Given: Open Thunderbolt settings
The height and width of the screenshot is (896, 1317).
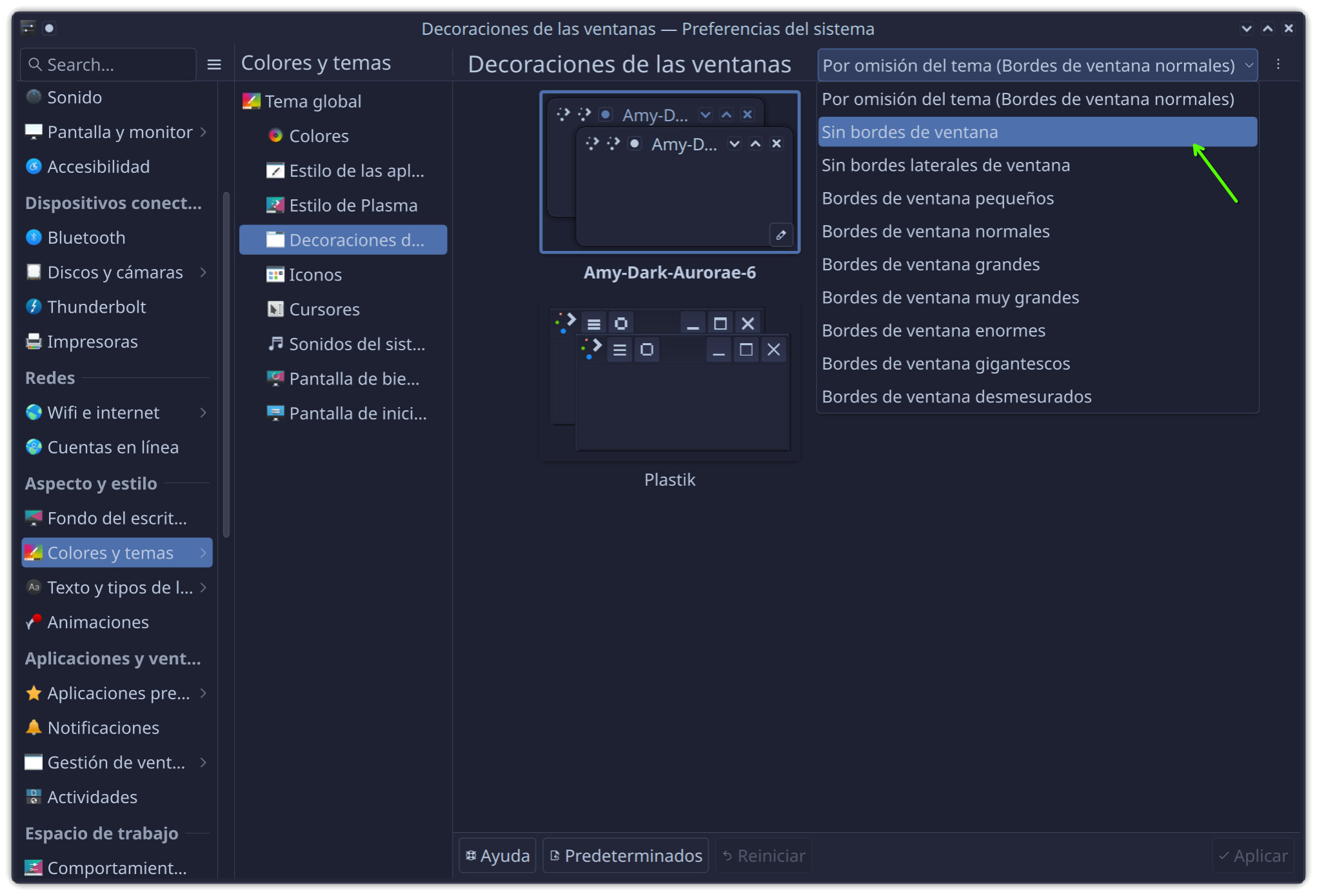Looking at the screenshot, I should pyautogui.click(x=97, y=307).
